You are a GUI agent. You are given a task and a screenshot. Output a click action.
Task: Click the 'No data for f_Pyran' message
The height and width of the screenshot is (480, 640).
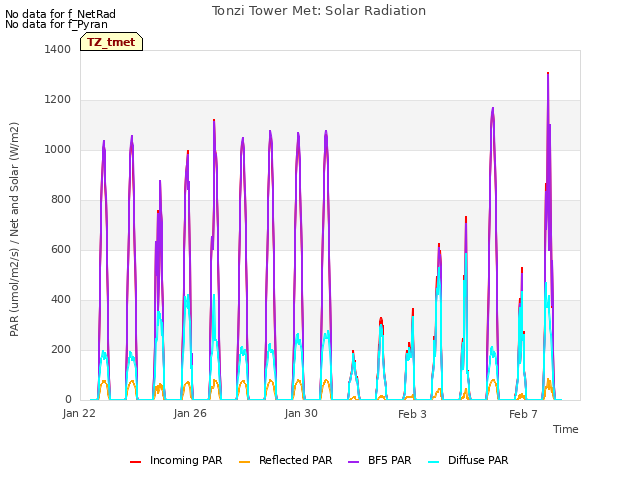tap(56, 24)
